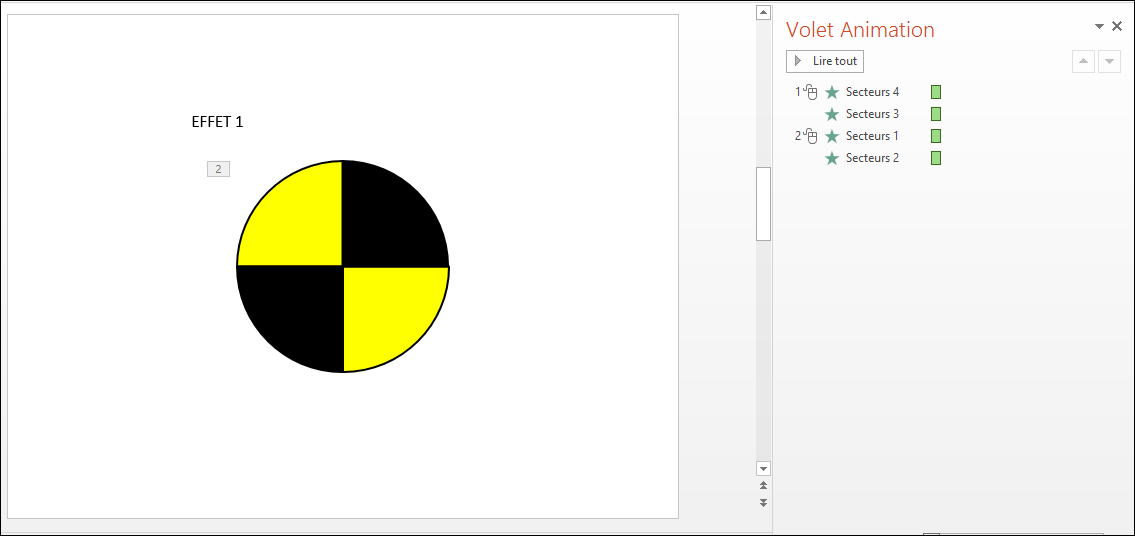Click the green timing bar of Secteurs 1

(x=936, y=136)
